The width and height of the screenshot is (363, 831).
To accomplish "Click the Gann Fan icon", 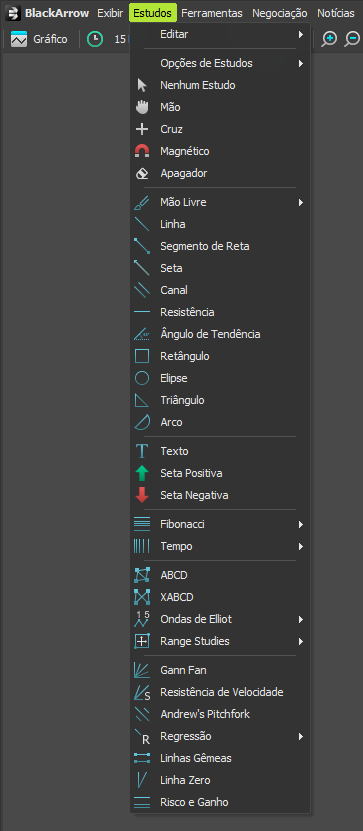I will pyautogui.click(x=141, y=670).
